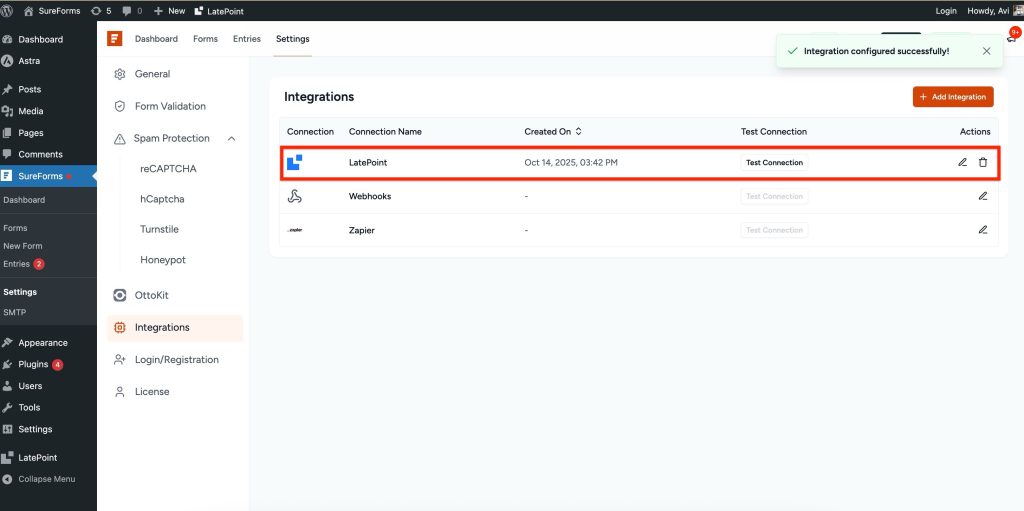
Task: Open the Howdy, Avi profile menu
Action: [x=995, y=10]
